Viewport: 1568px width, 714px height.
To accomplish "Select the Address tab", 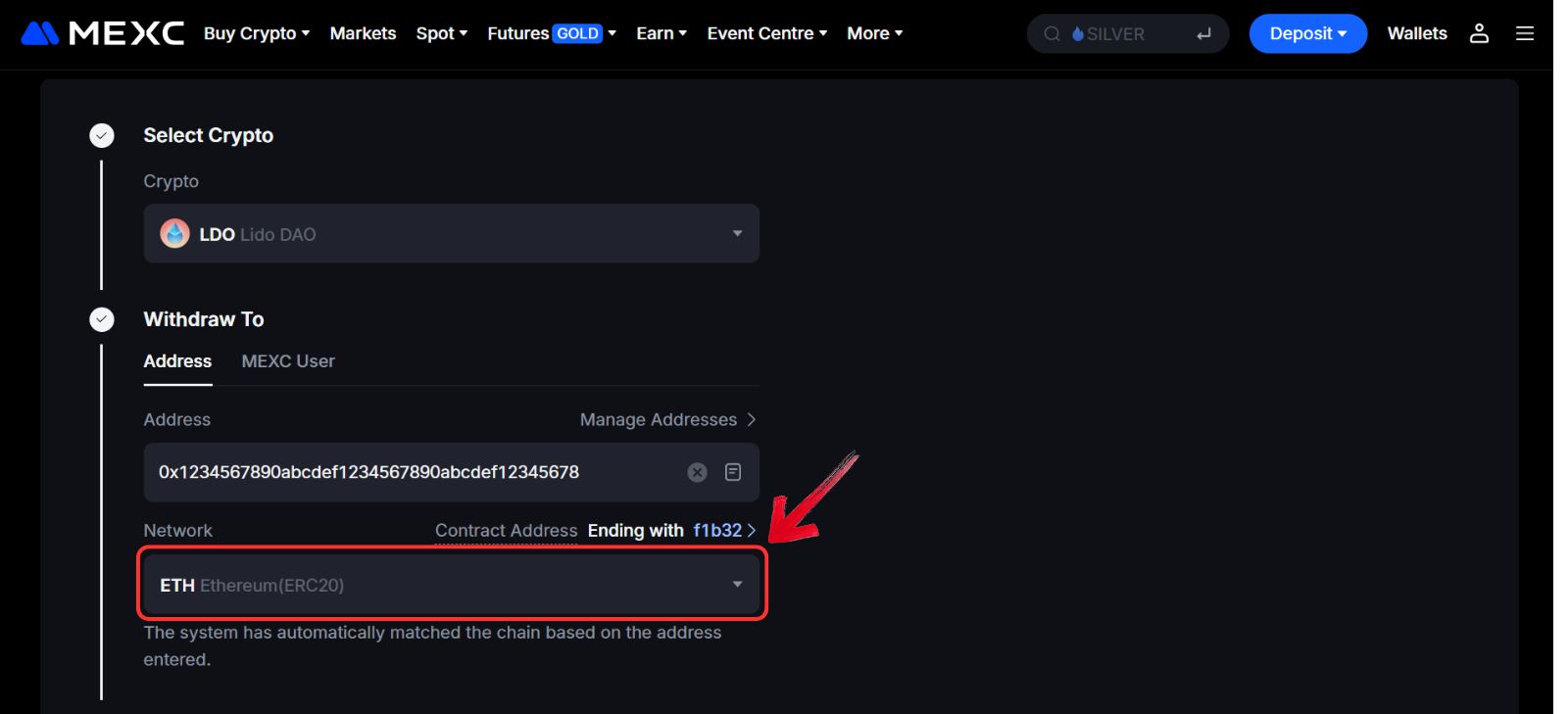I will [177, 361].
